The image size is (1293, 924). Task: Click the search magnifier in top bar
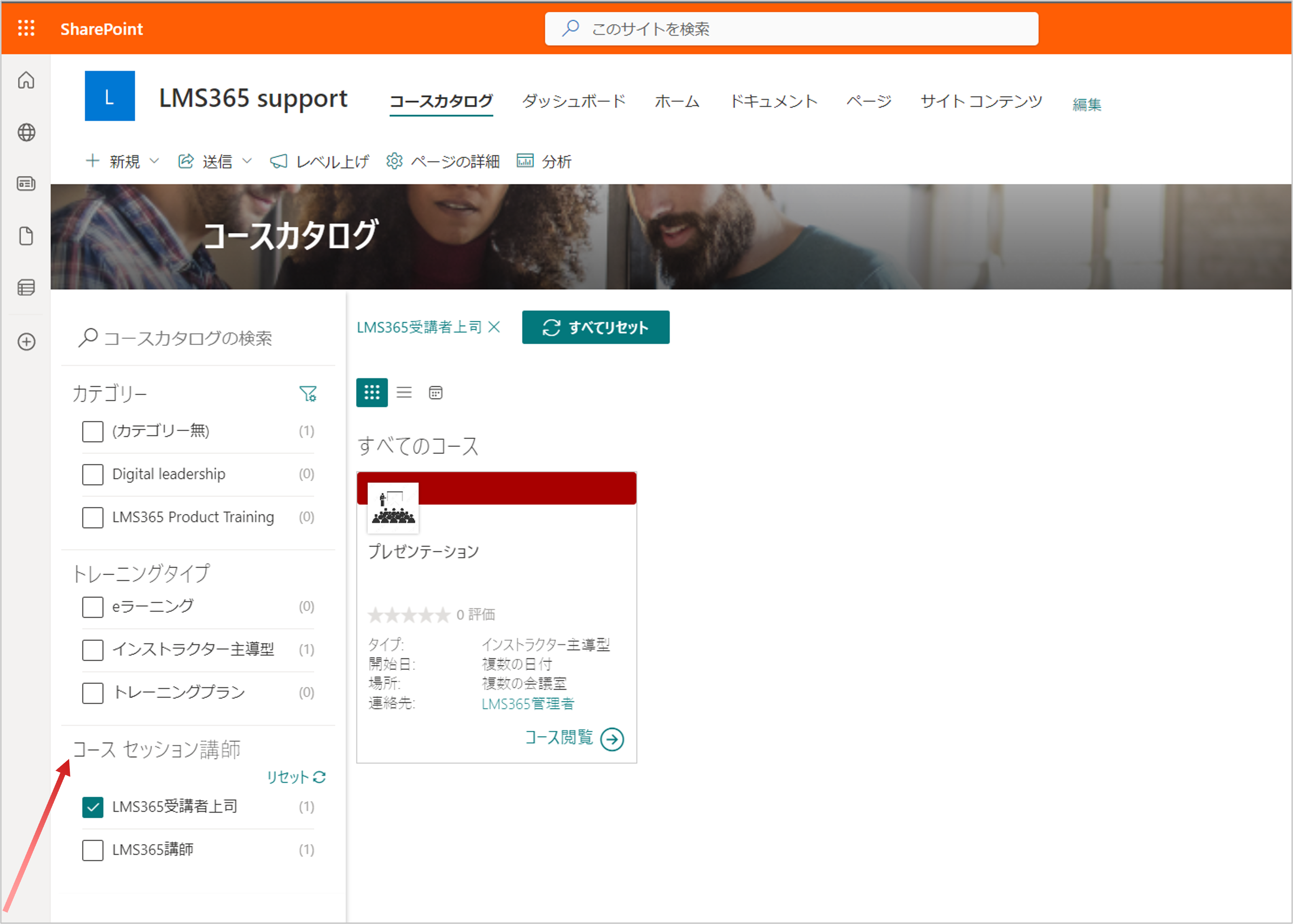(570, 28)
